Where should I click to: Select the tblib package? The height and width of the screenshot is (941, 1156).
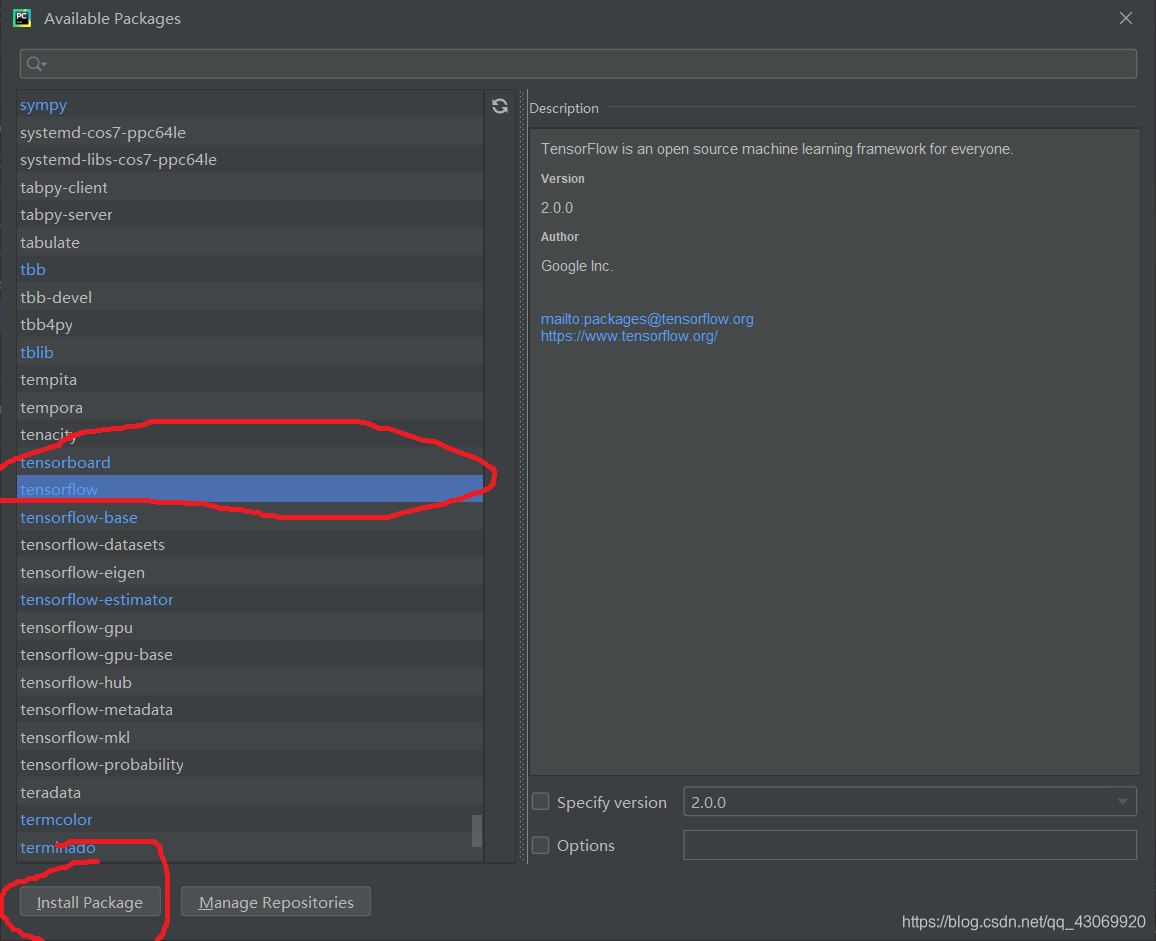250,352
